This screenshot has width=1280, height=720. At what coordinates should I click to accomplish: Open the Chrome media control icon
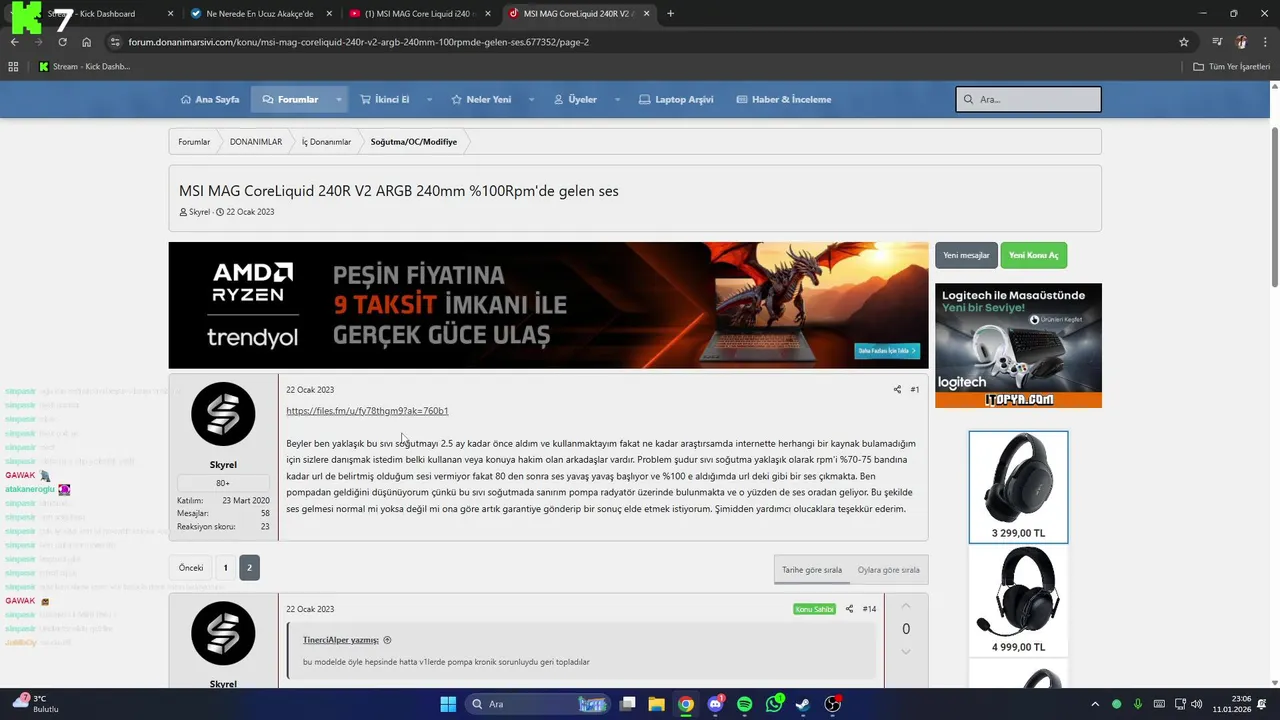click(x=1217, y=42)
